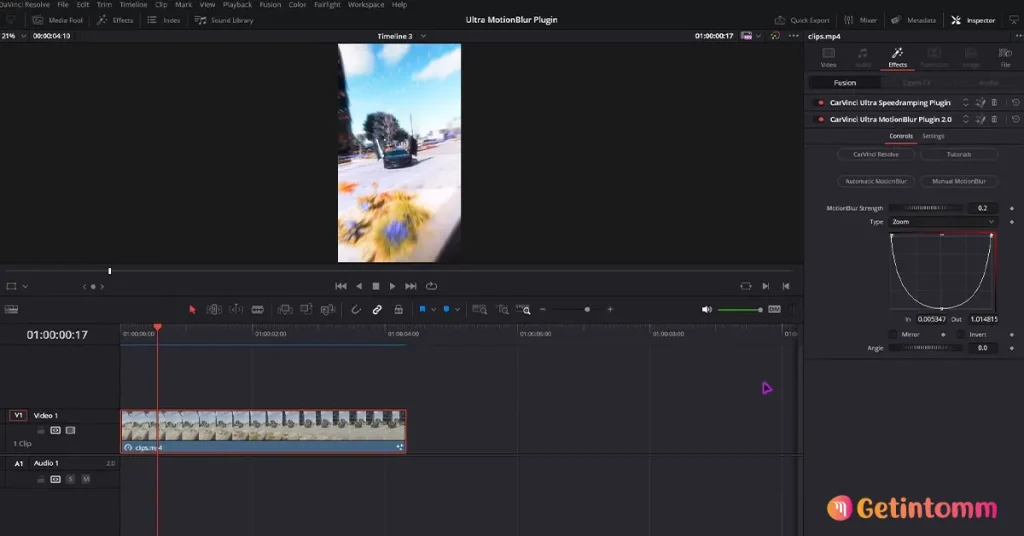This screenshot has height=536, width=1024.
Task: Open the File menu
Action: (x=63, y=5)
